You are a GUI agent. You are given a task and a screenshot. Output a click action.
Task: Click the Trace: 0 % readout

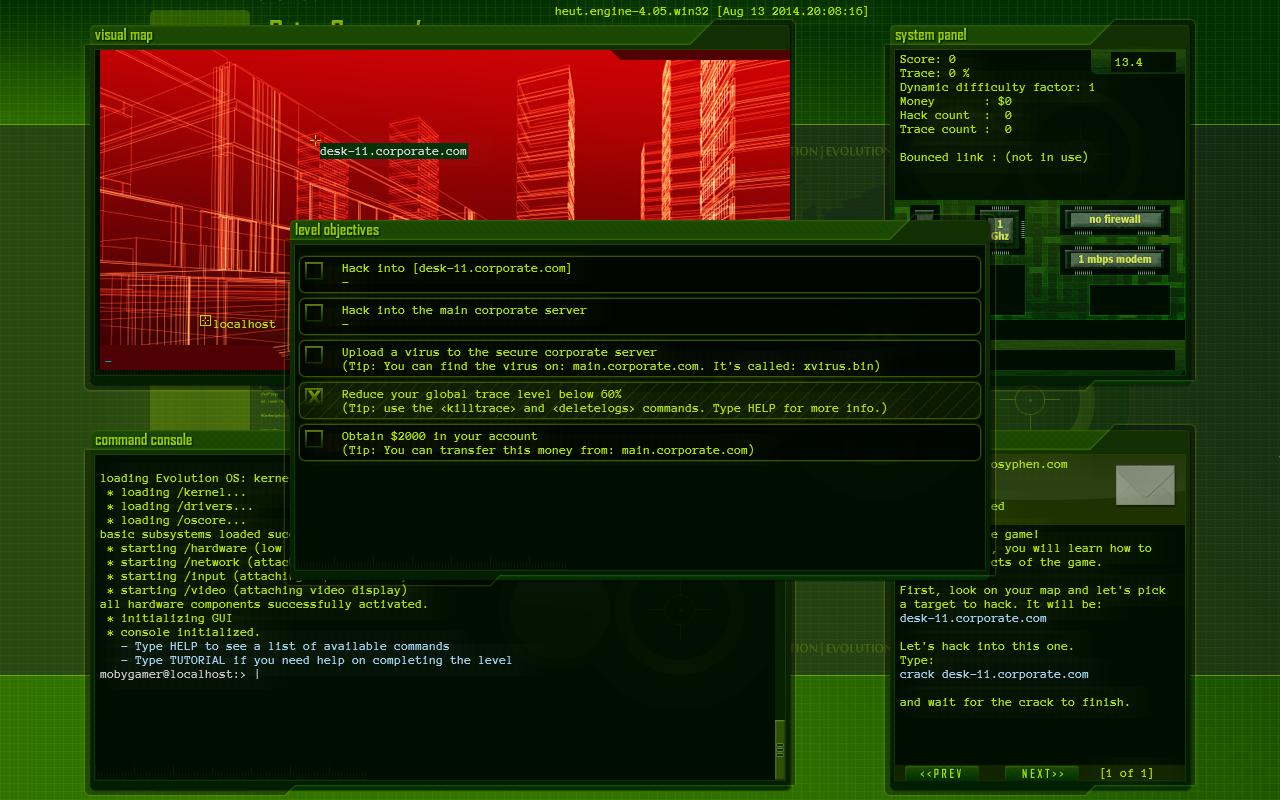click(935, 73)
